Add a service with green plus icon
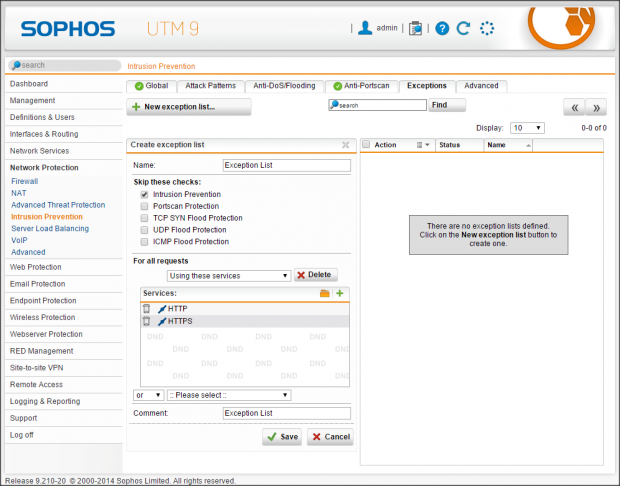620x486 pixels. coord(340,293)
